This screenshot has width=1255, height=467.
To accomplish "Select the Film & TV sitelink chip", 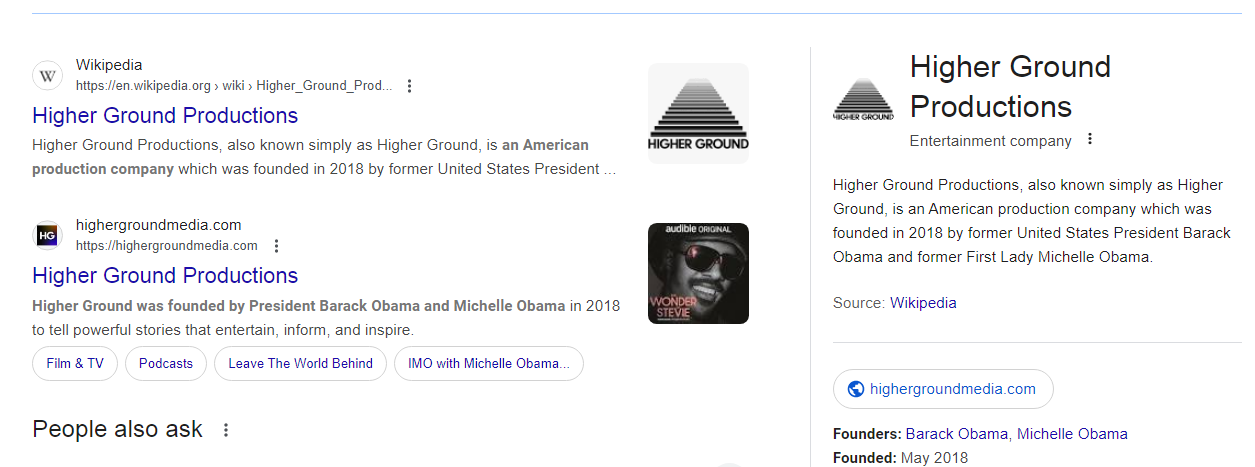I will pos(75,364).
